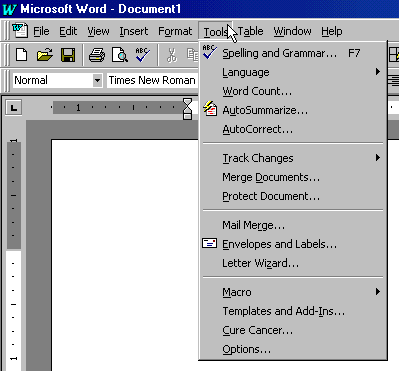The height and width of the screenshot is (371, 399).
Task: Open the Window menu
Action: pyautogui.click(x=292, y=31)
